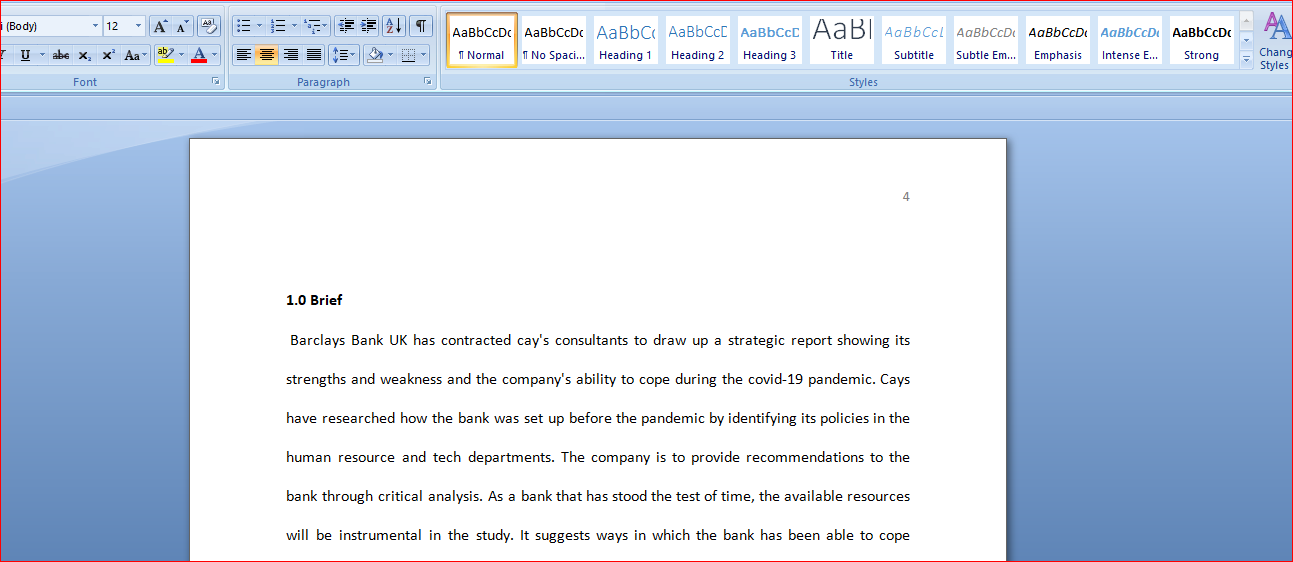The image size is (1293, 562).
Task: Apply the Heading 1 style
Action: coord(626,40)
